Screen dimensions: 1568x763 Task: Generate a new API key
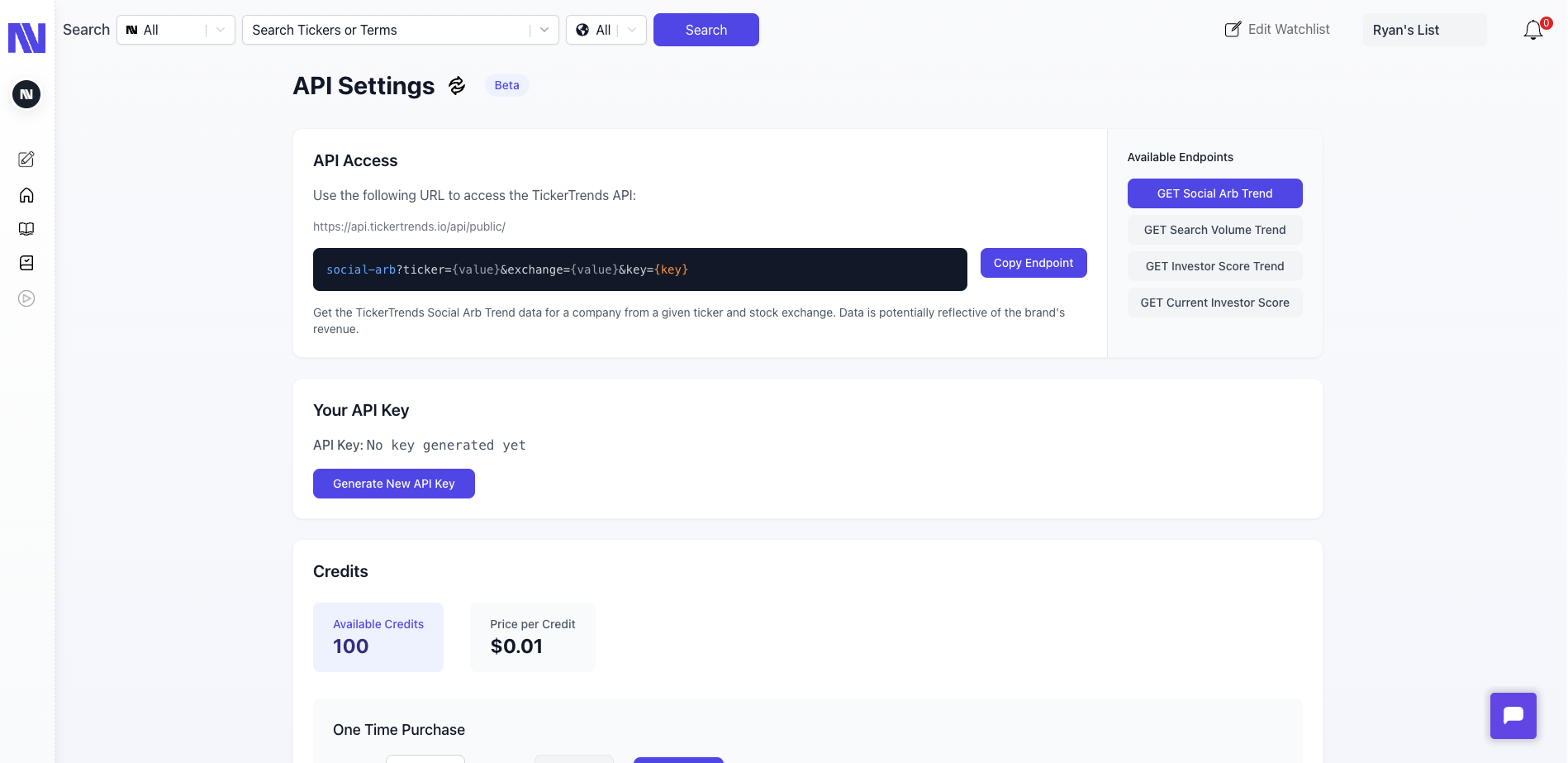coord(394,484)
